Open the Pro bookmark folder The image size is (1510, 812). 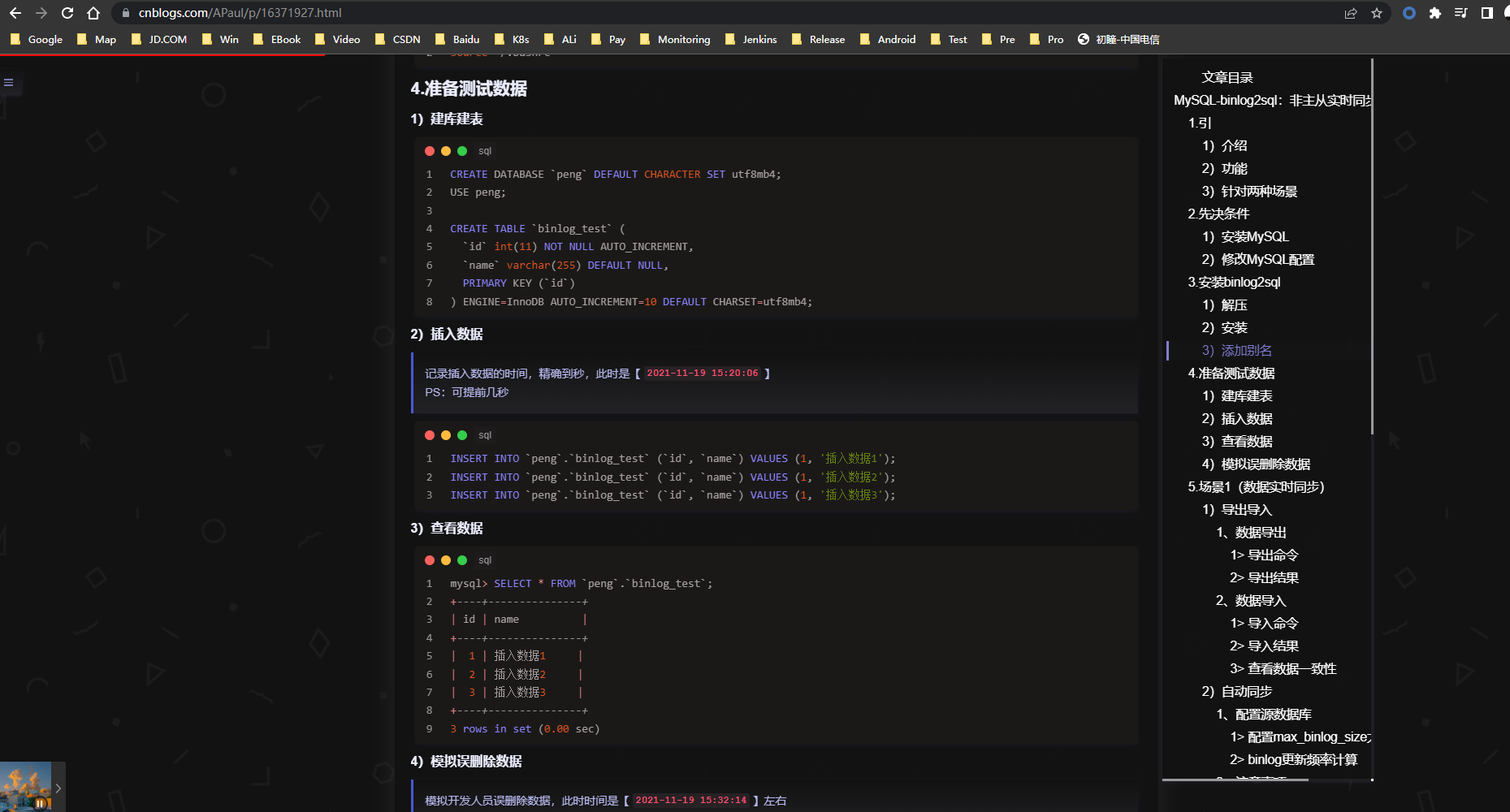(1046, 39)
